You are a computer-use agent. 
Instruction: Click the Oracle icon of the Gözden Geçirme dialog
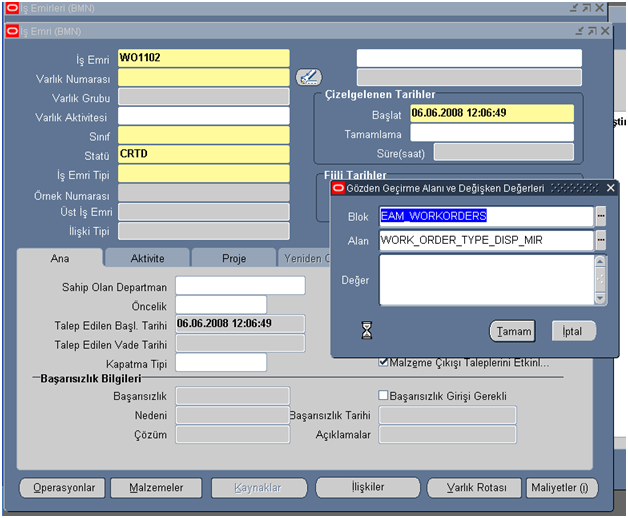pyautogui.click(x=338, y=188)
